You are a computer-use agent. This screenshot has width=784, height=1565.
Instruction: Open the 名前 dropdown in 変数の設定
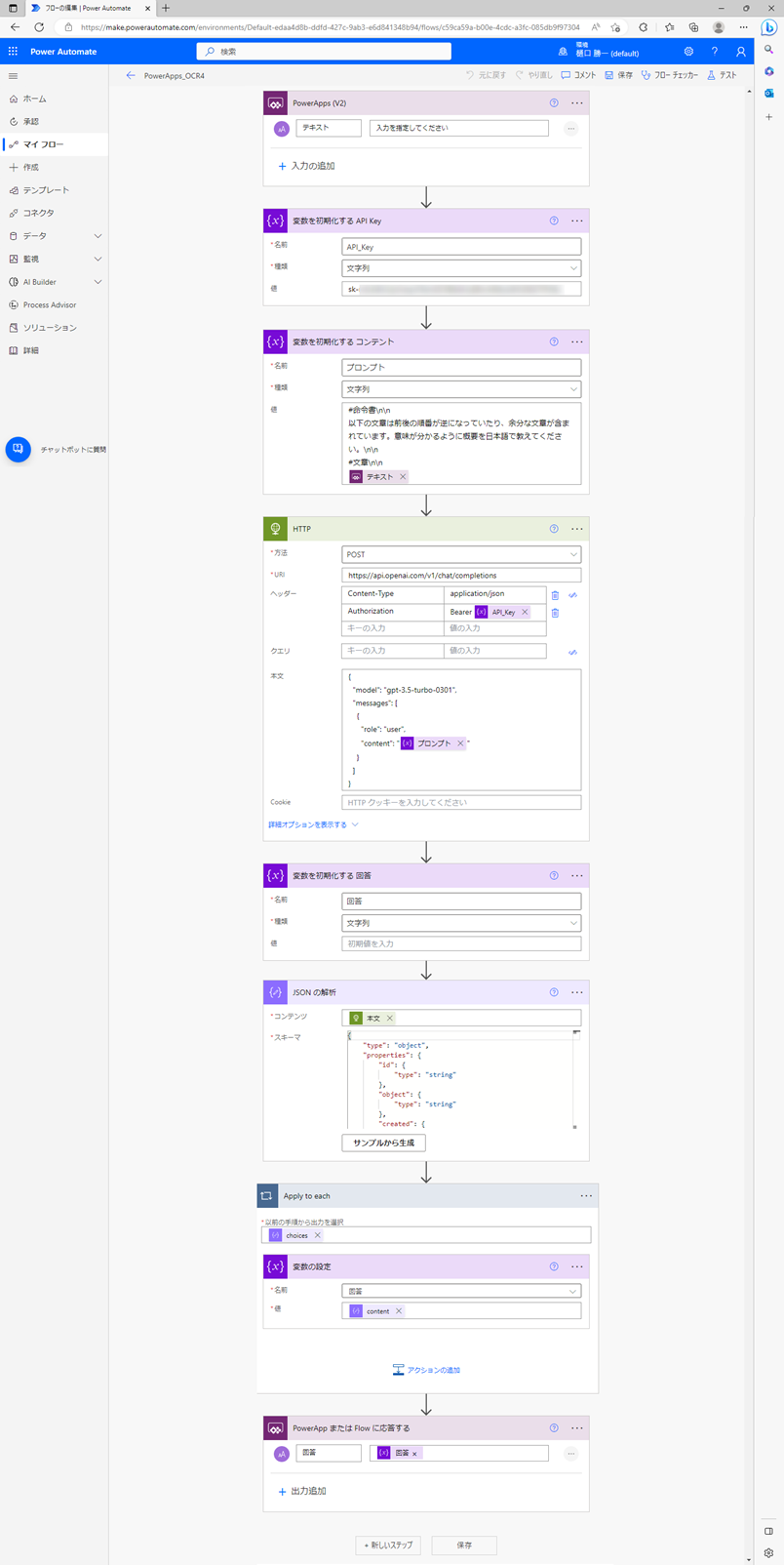[x=461, y=1291]
